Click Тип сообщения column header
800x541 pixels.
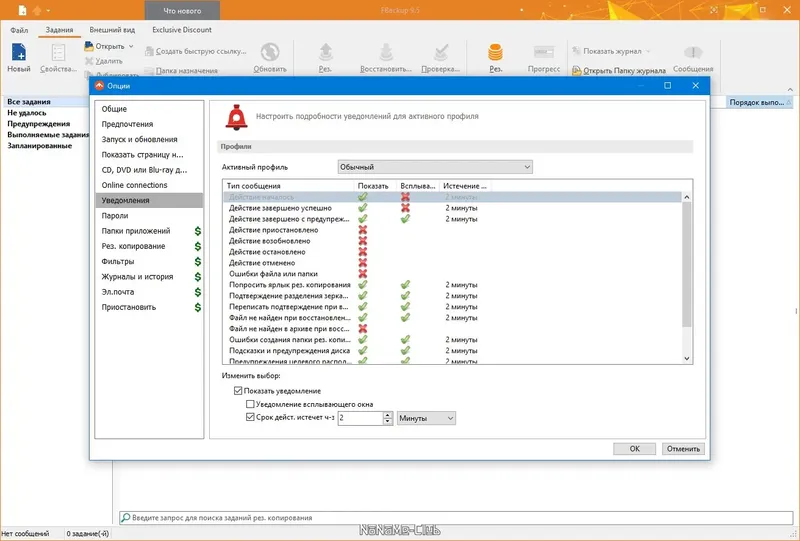[288, 186]
